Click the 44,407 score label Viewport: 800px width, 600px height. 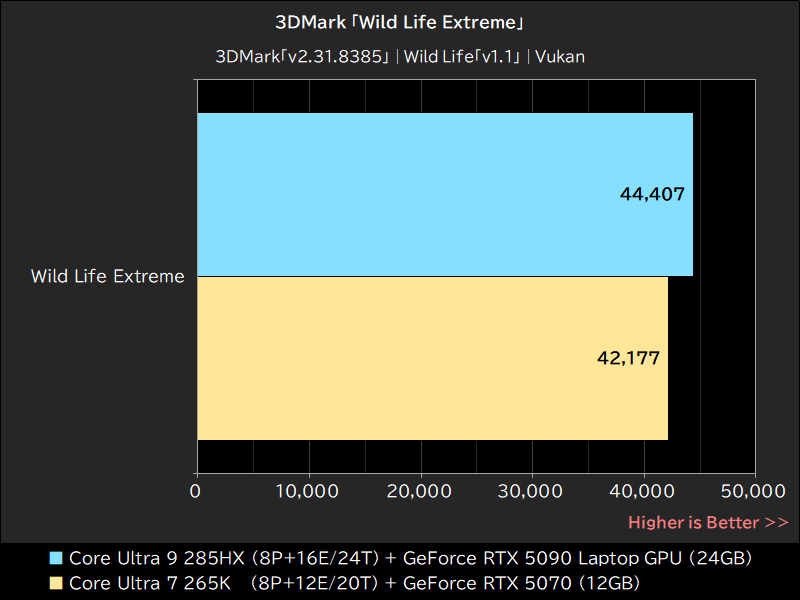point(653,195)
